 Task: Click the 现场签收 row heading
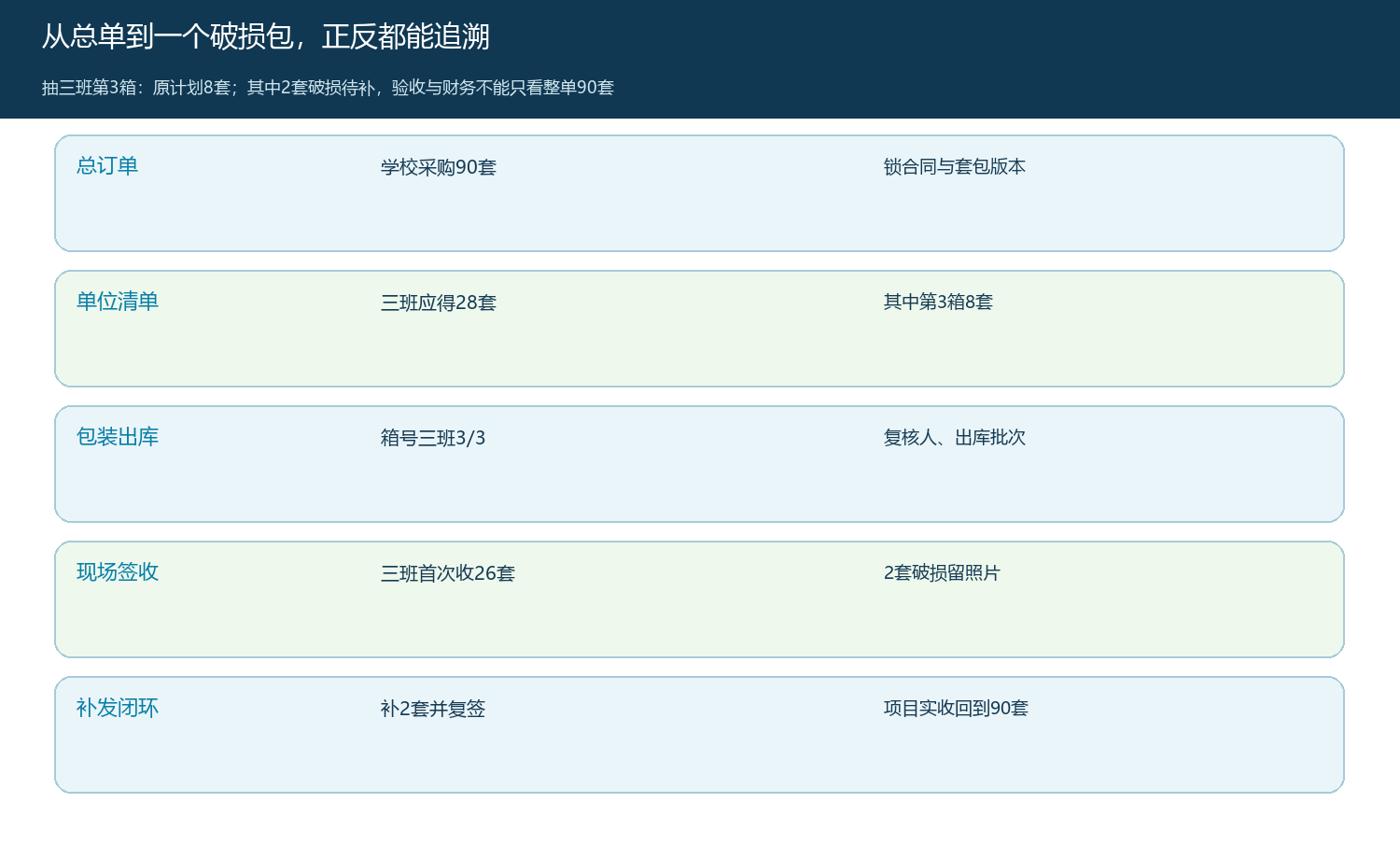click(118, 572)
